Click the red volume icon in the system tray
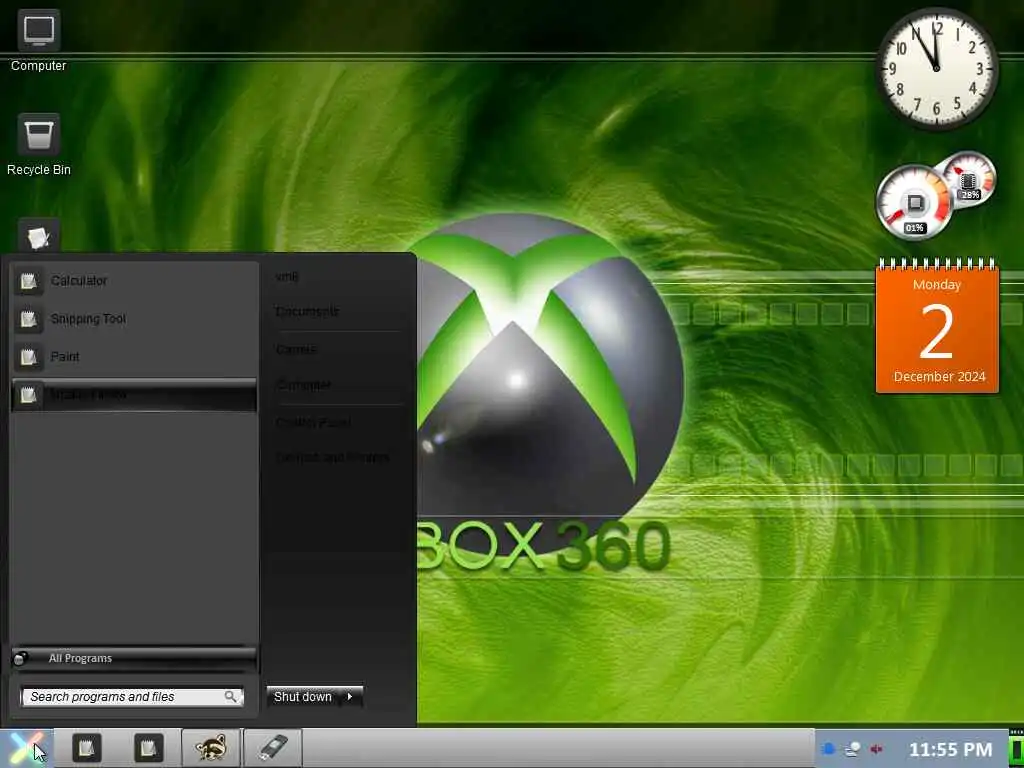This screenshot has height=768, width=1024. point(877,749)
